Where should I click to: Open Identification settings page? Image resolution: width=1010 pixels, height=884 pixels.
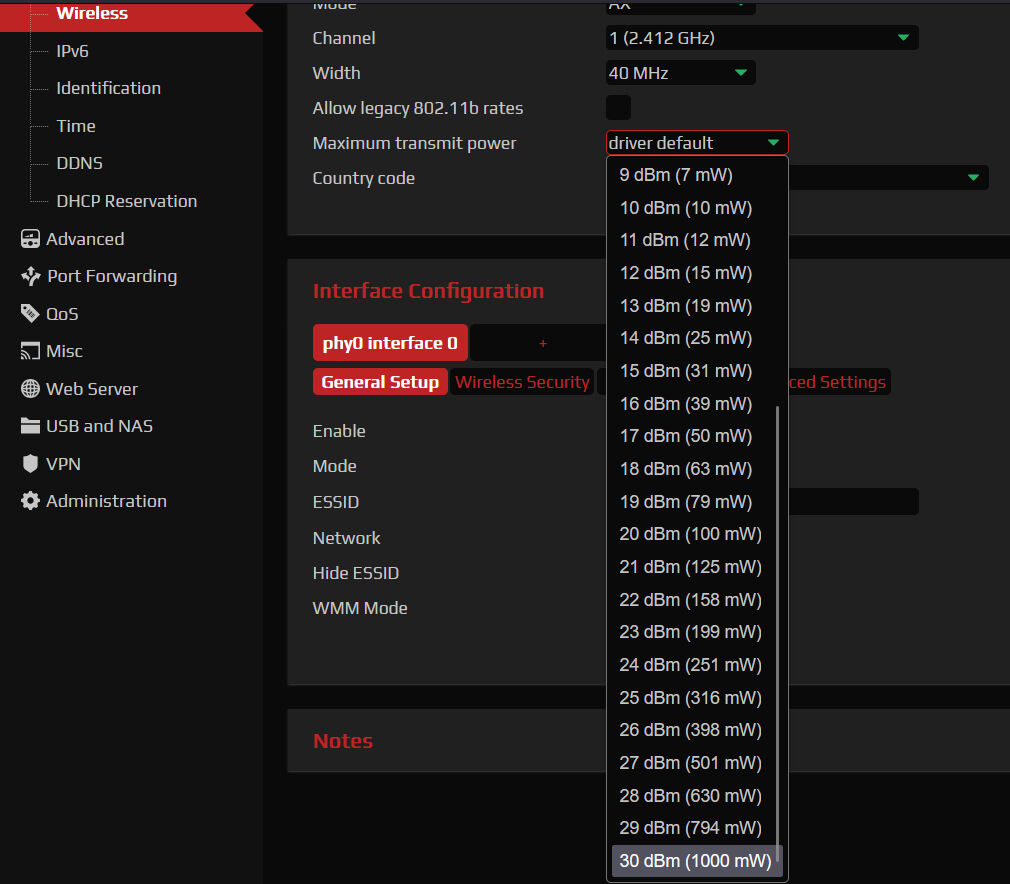108,88
